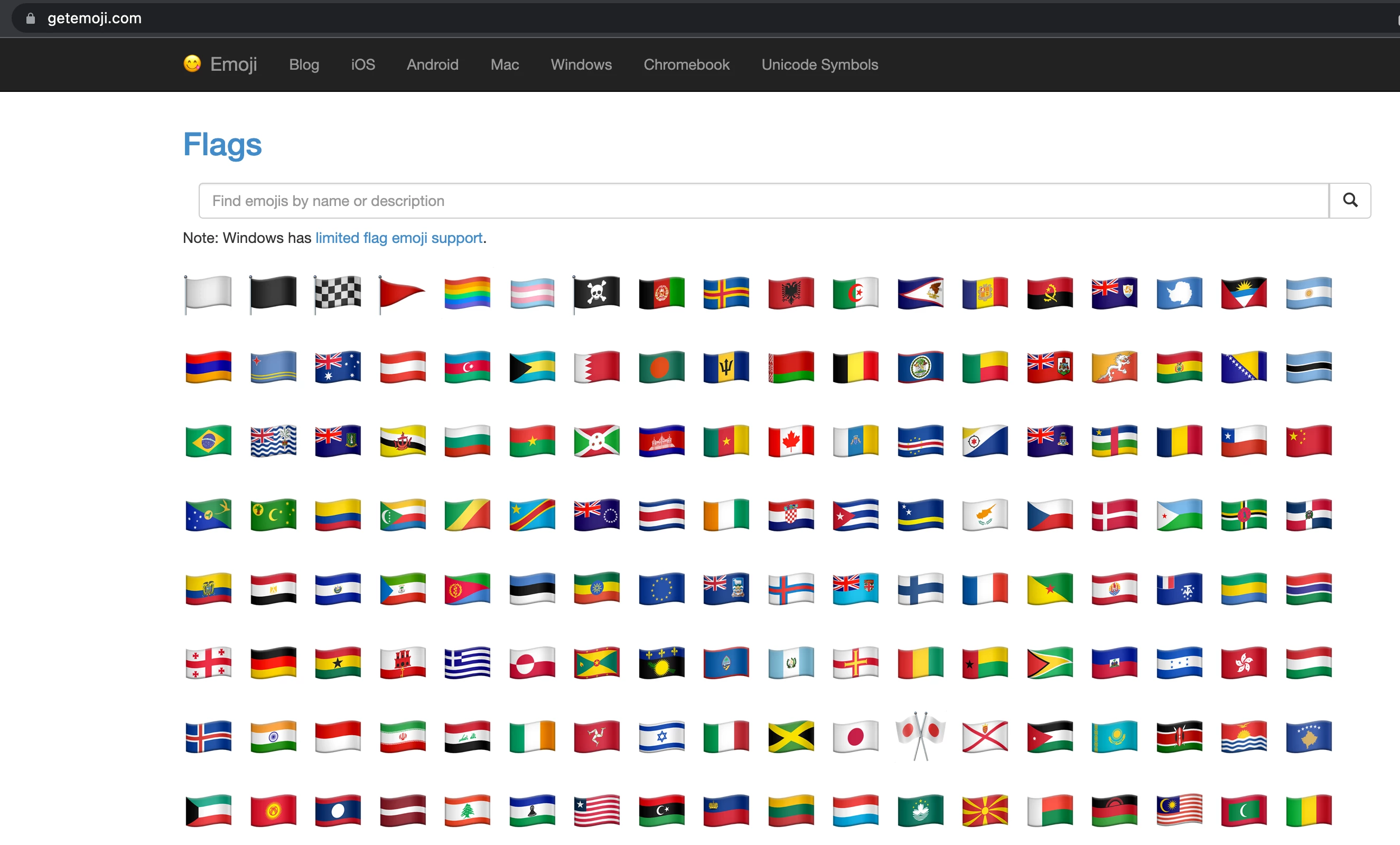Select the North Macedonia flag emoji
Viewport: 1400px width, 845px height.
click(985, 810)
